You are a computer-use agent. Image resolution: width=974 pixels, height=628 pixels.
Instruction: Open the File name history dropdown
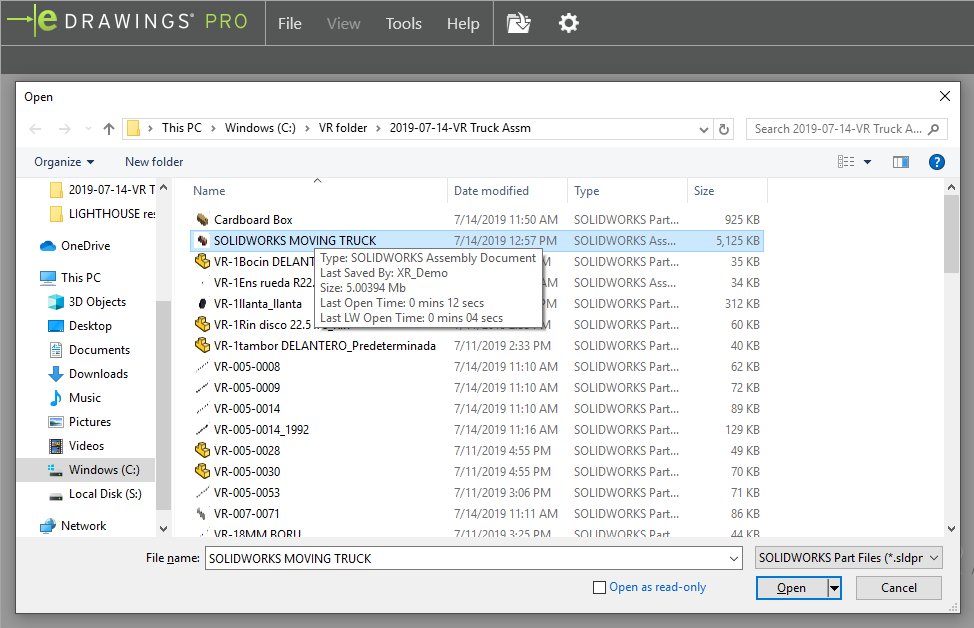click(x=734, y=558)
